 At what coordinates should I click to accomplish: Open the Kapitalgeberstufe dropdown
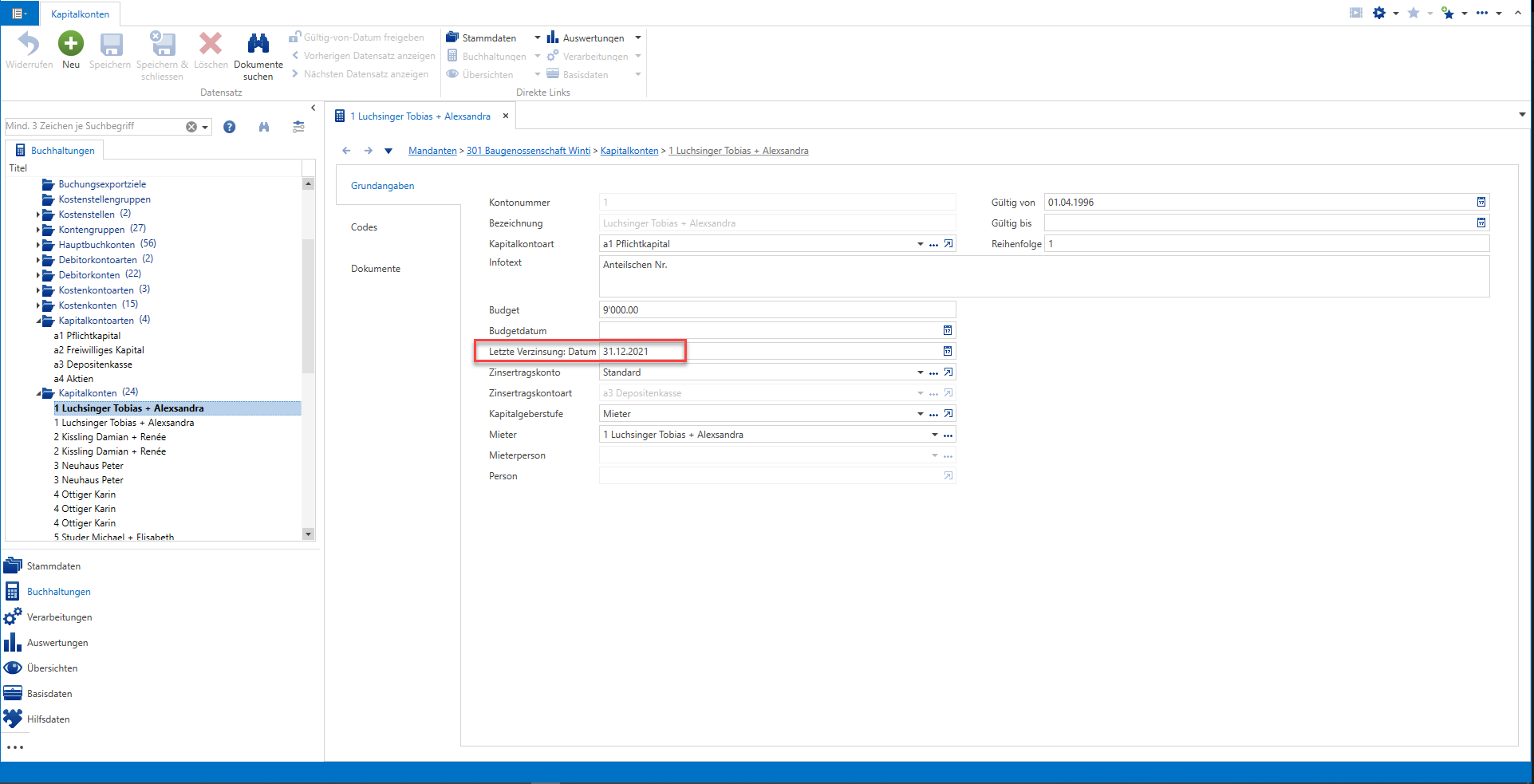point(921,414)
